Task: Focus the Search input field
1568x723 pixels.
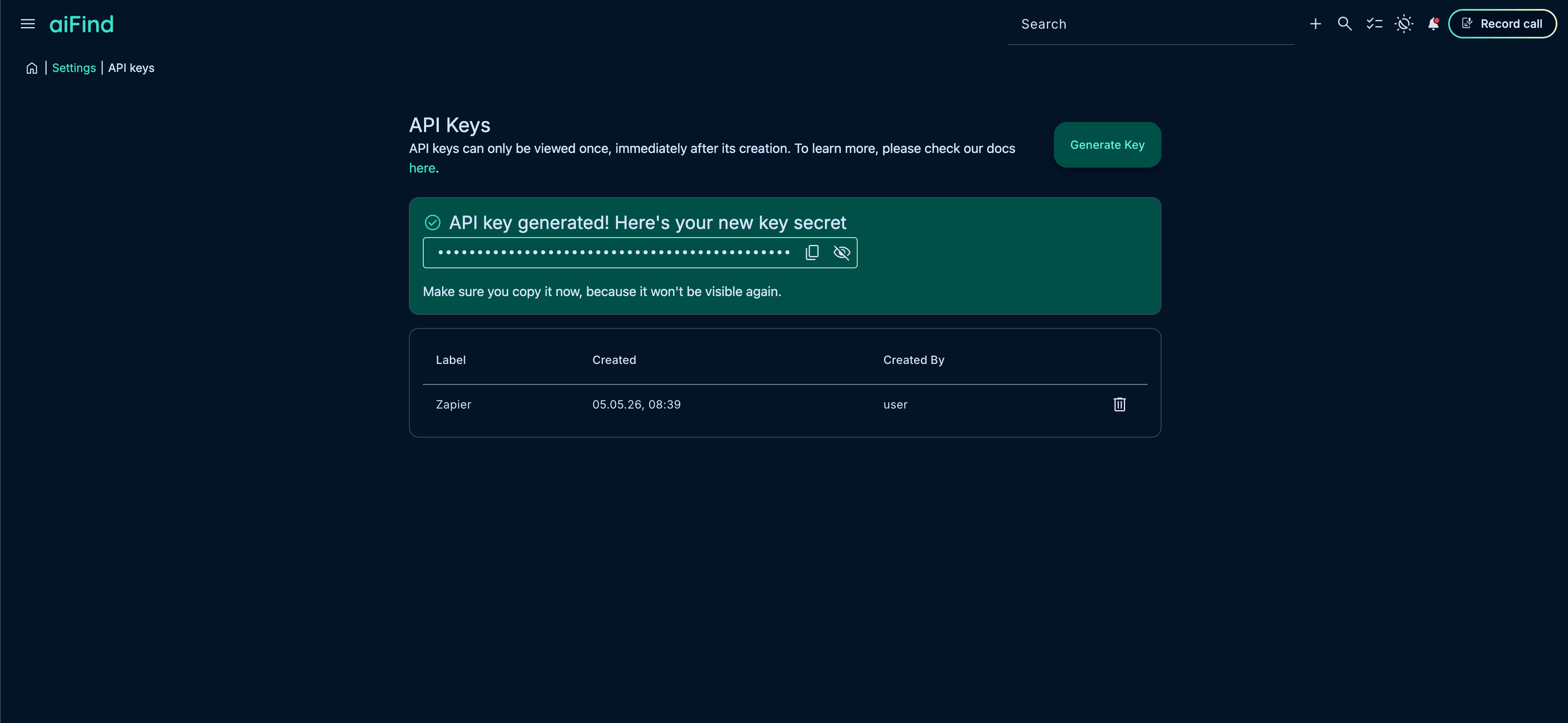Action: [1150, 25]
